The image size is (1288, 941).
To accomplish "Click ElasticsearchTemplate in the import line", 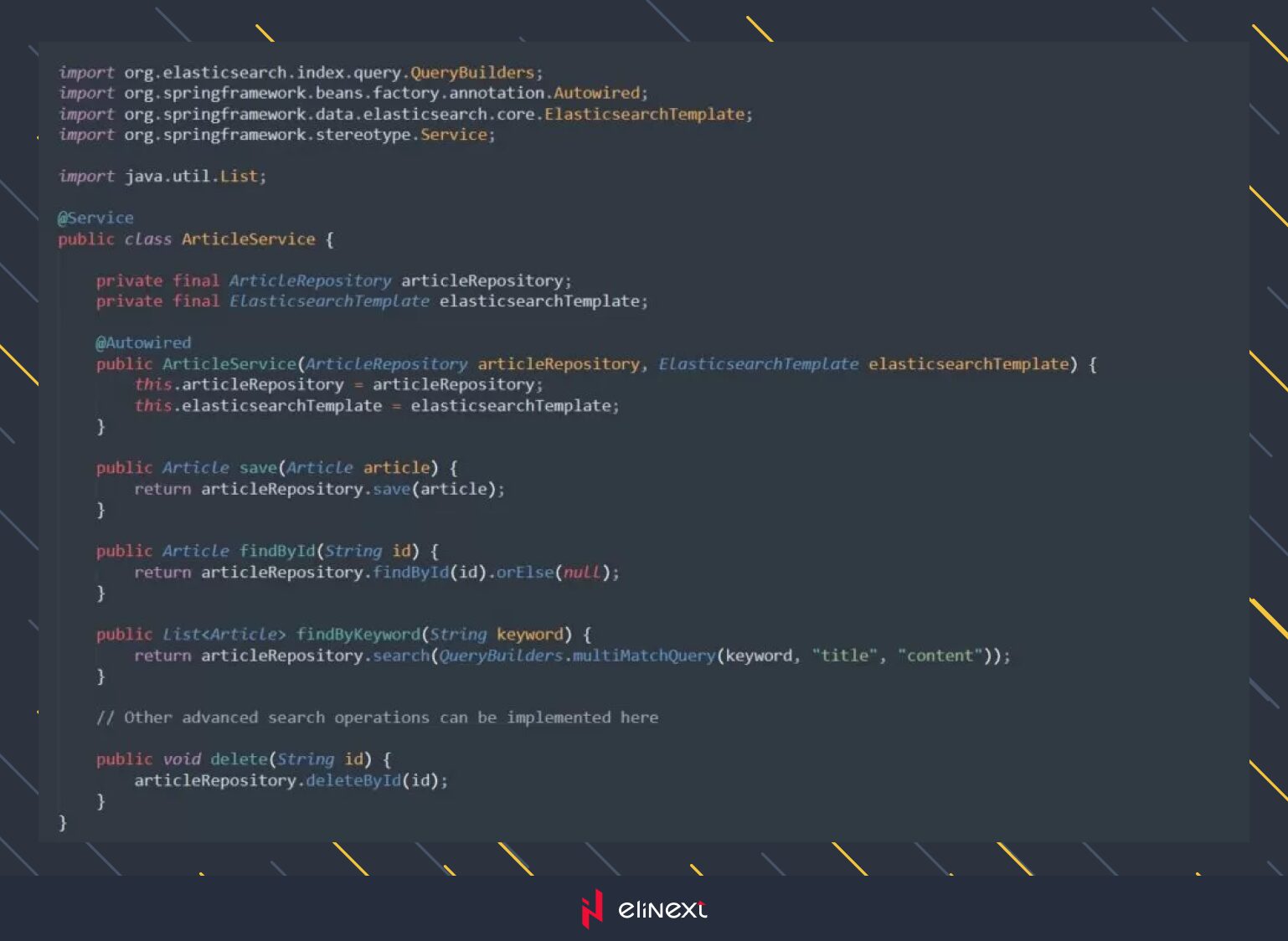I will click(644, 114).
